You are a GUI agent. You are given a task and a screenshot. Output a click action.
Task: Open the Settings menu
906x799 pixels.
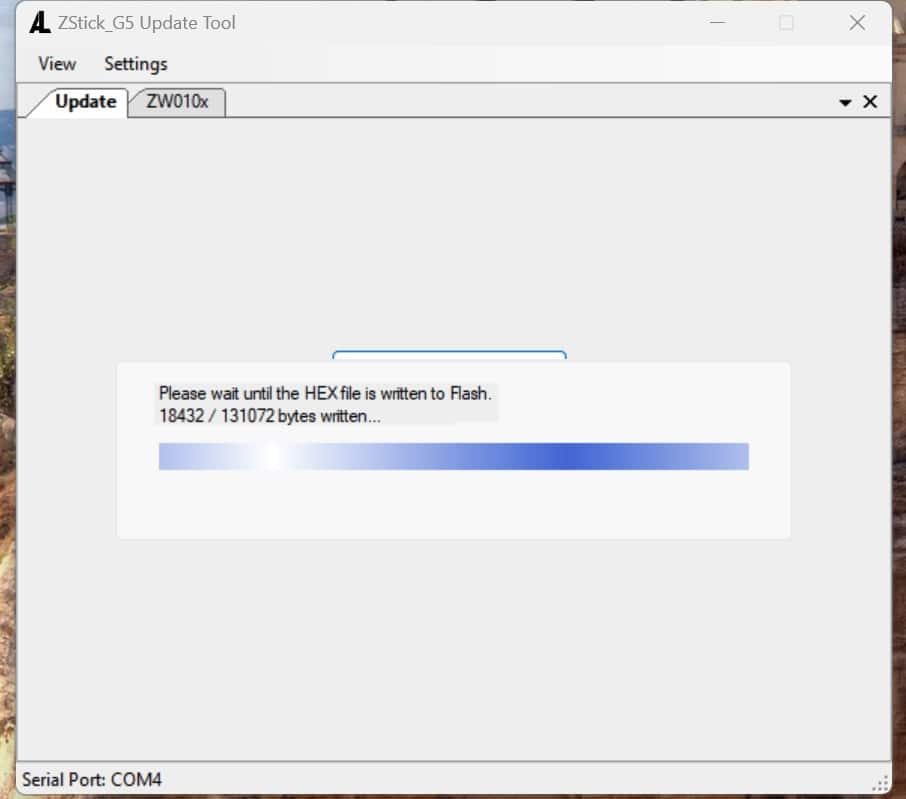click(x=136, y=64)
